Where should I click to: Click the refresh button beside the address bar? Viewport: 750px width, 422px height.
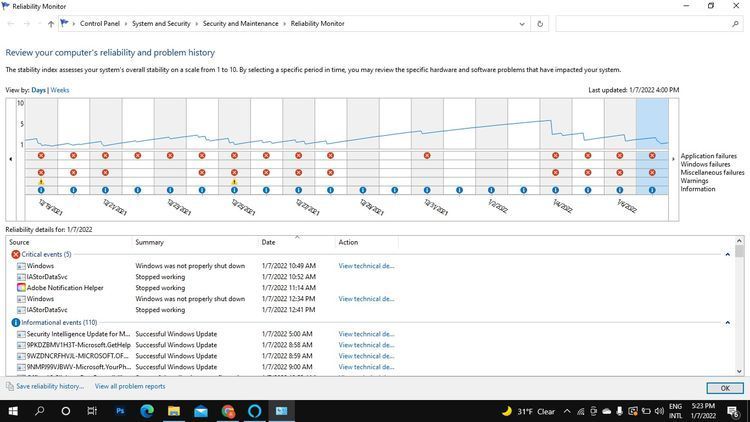(x=540, y=24)
